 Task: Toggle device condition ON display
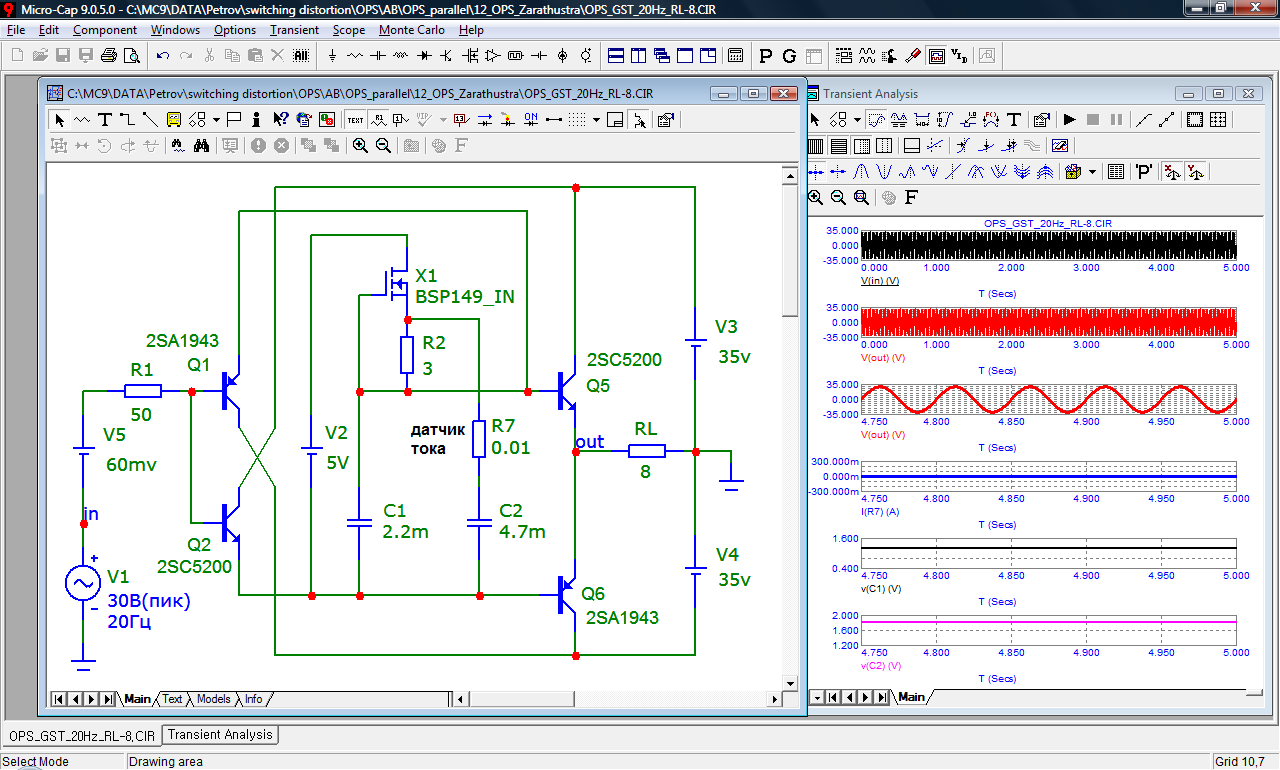click(x=531, y=120)
